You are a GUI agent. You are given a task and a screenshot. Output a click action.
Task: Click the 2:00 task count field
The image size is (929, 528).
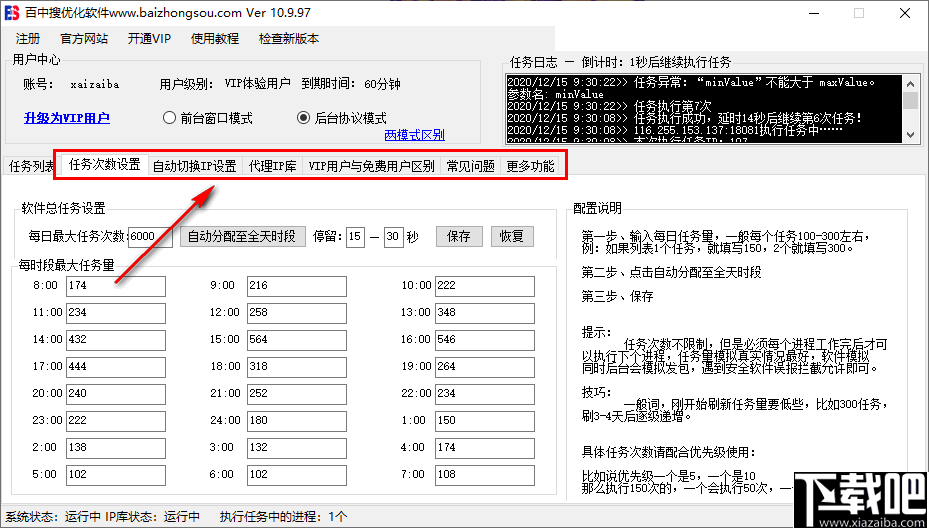116,448
